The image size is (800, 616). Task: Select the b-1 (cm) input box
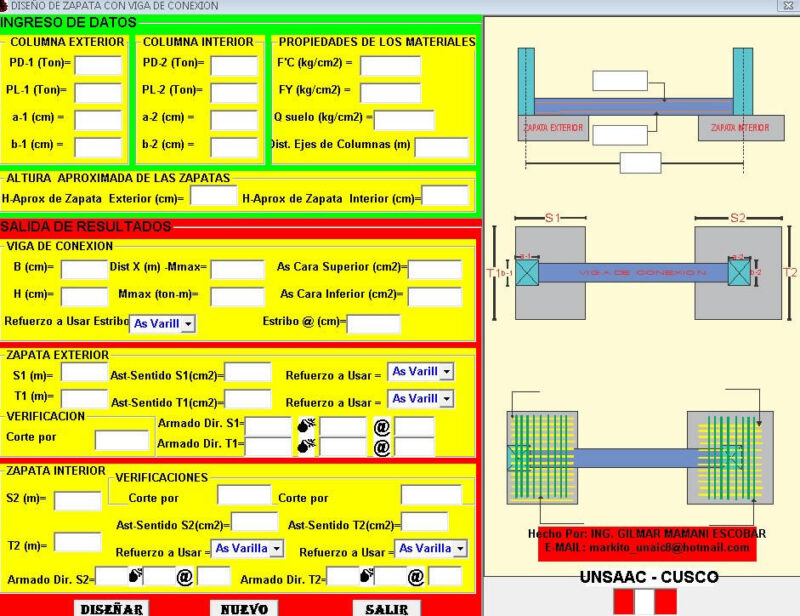98,147
